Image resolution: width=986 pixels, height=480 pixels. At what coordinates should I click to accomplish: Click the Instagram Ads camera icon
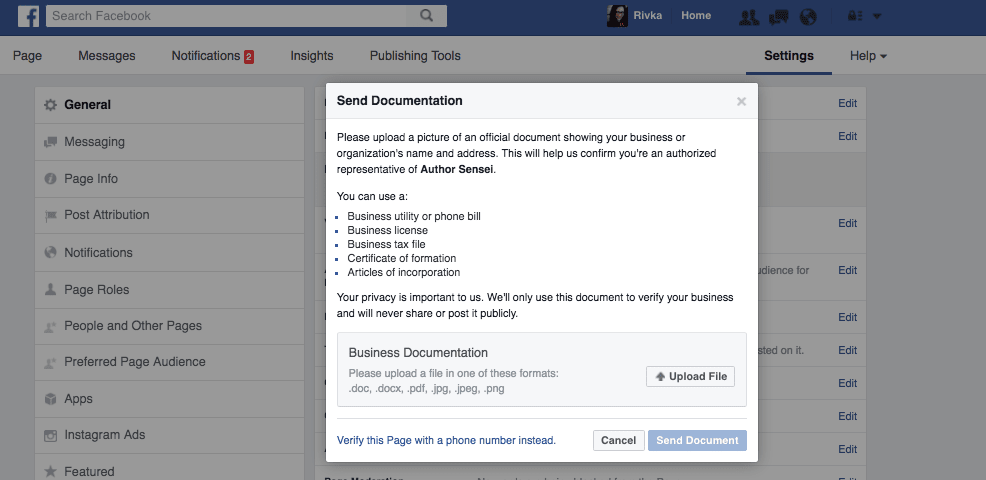[50, 435]
